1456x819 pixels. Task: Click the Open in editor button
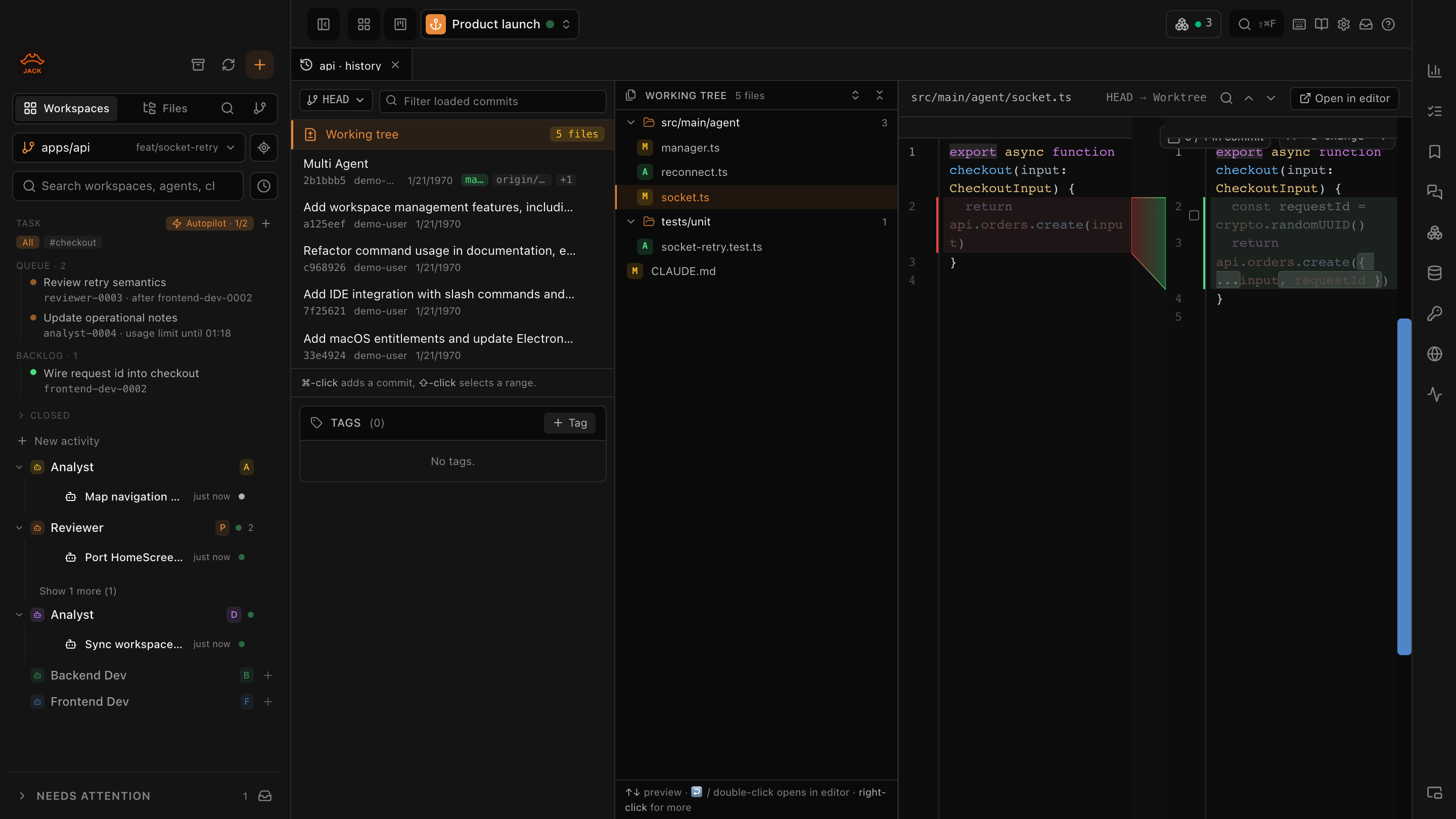(x=1345, y=99)
